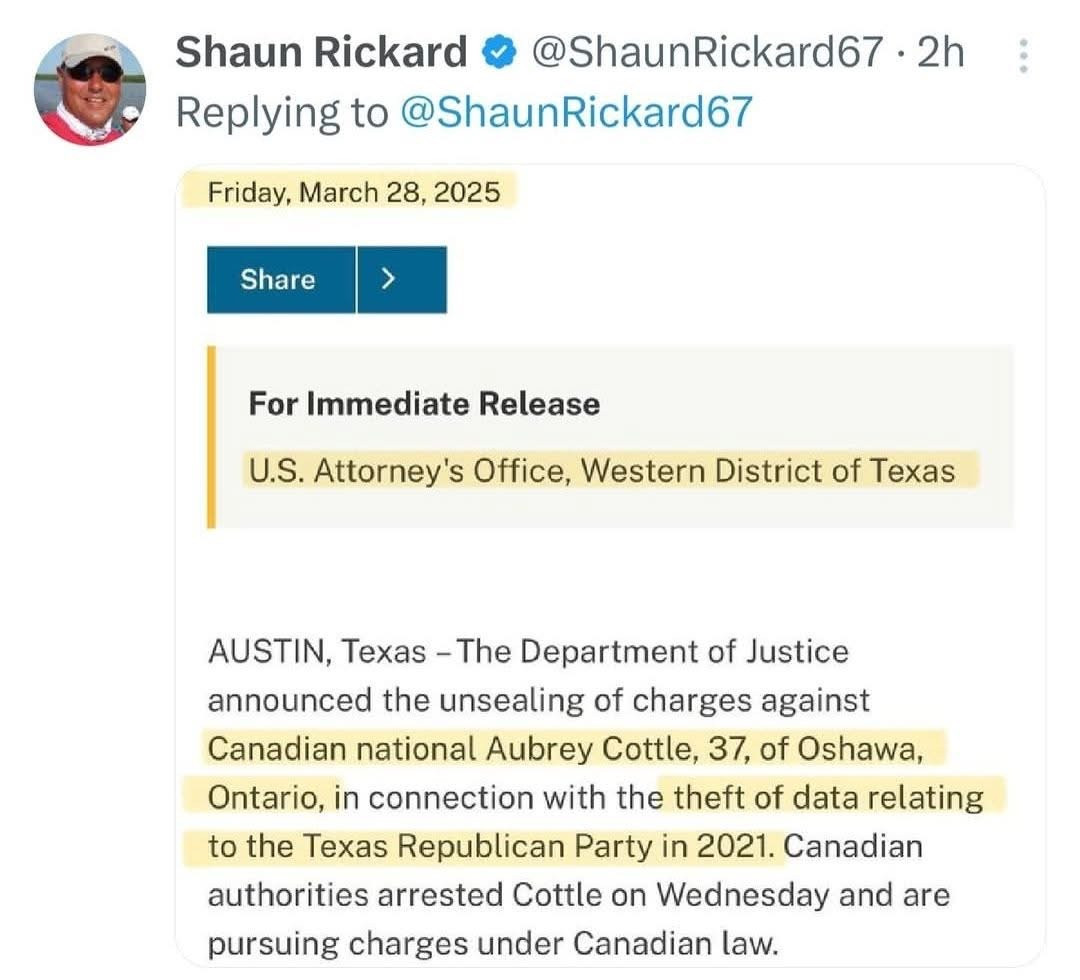Click the Shaun Rickard display name
Screen dimensions: 1080x980
[321, 53]
